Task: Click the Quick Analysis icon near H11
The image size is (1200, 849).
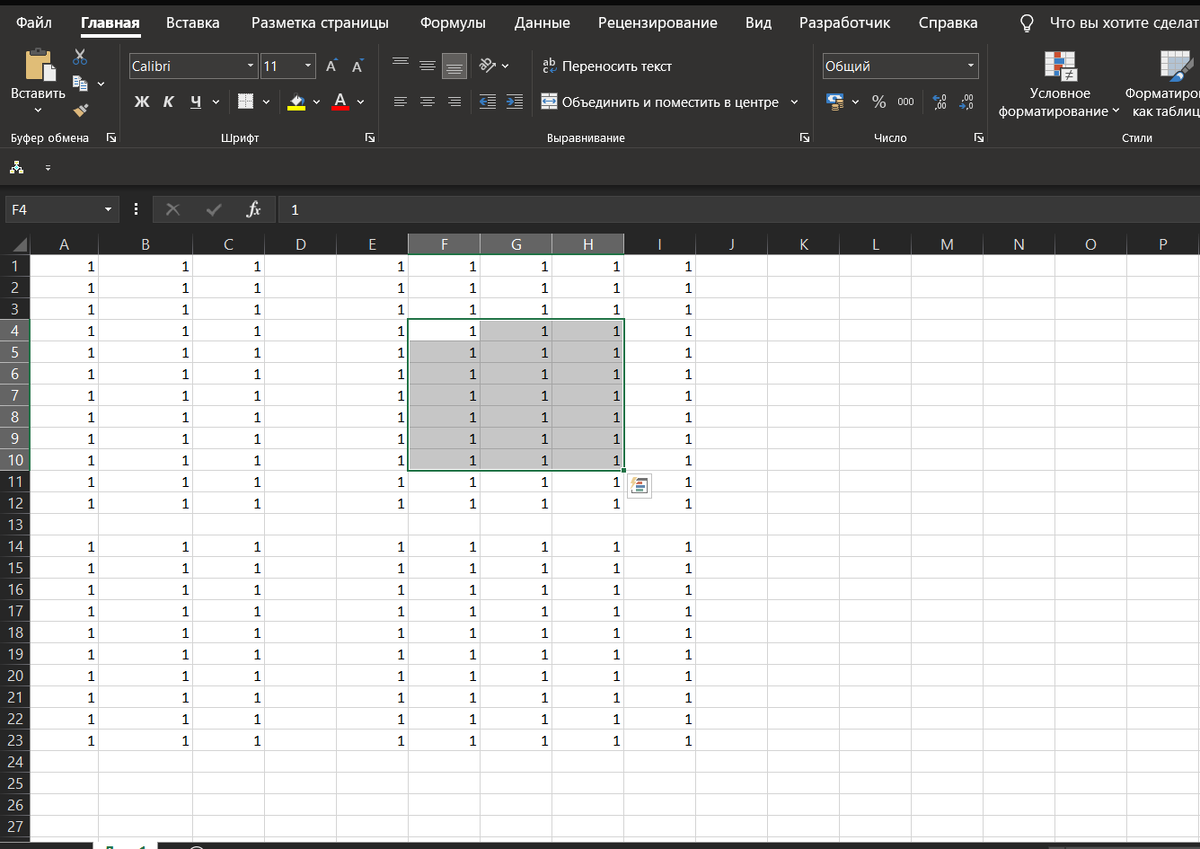Action: 640,486
